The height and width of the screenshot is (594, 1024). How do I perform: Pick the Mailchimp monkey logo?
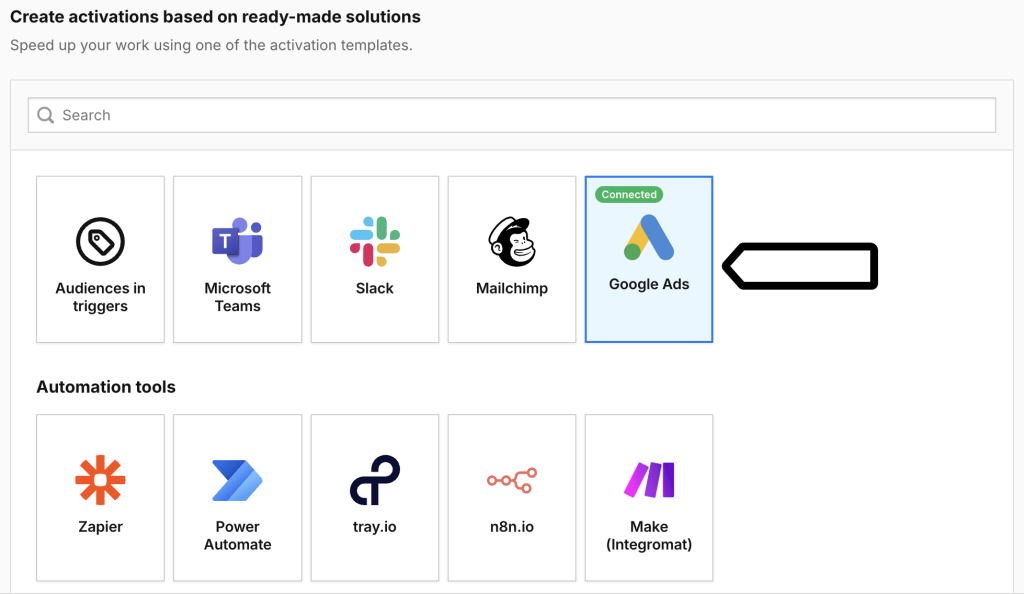(x=512, y=242)
